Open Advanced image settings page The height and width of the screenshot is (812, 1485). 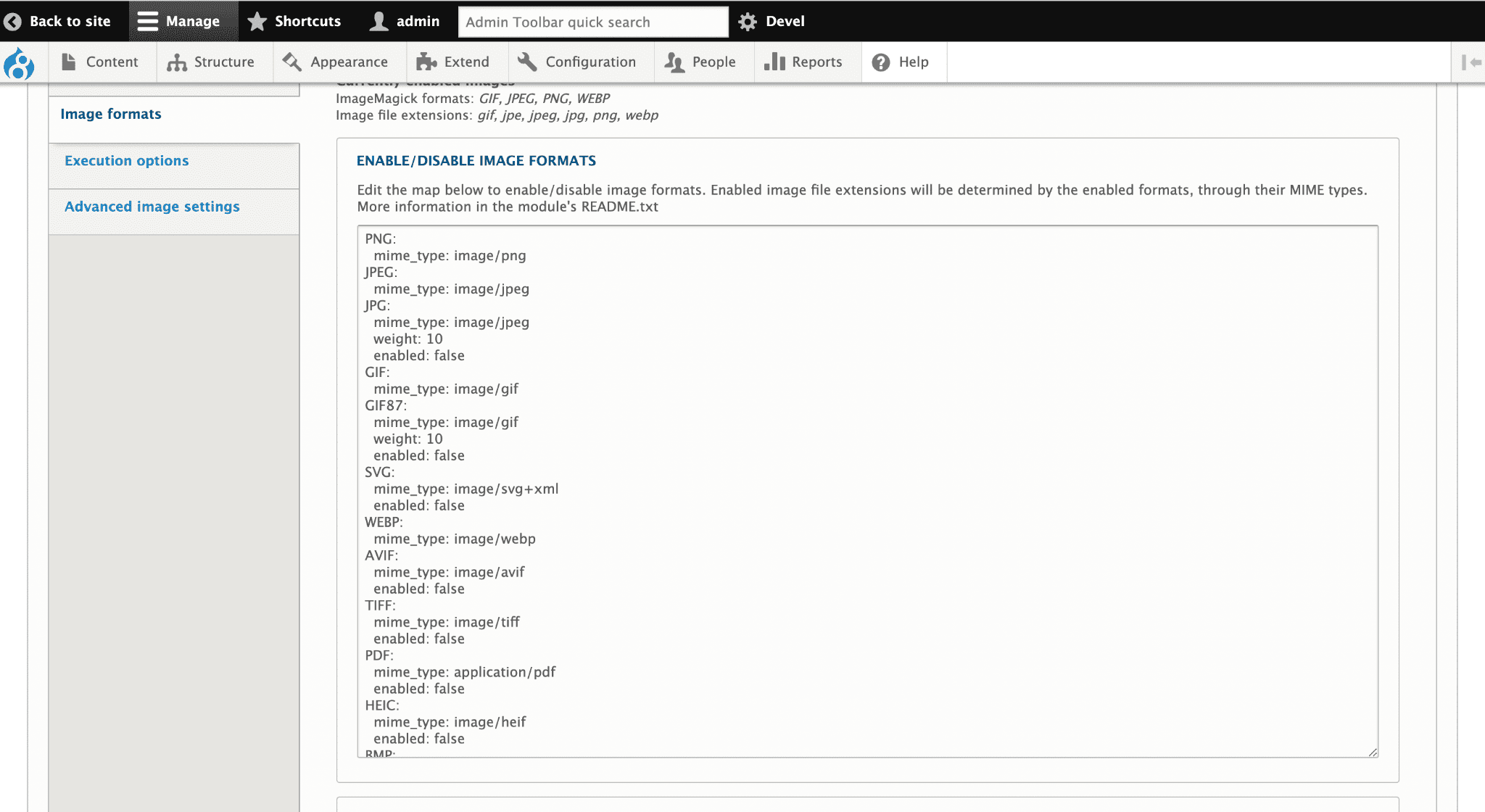click(151, 207)
